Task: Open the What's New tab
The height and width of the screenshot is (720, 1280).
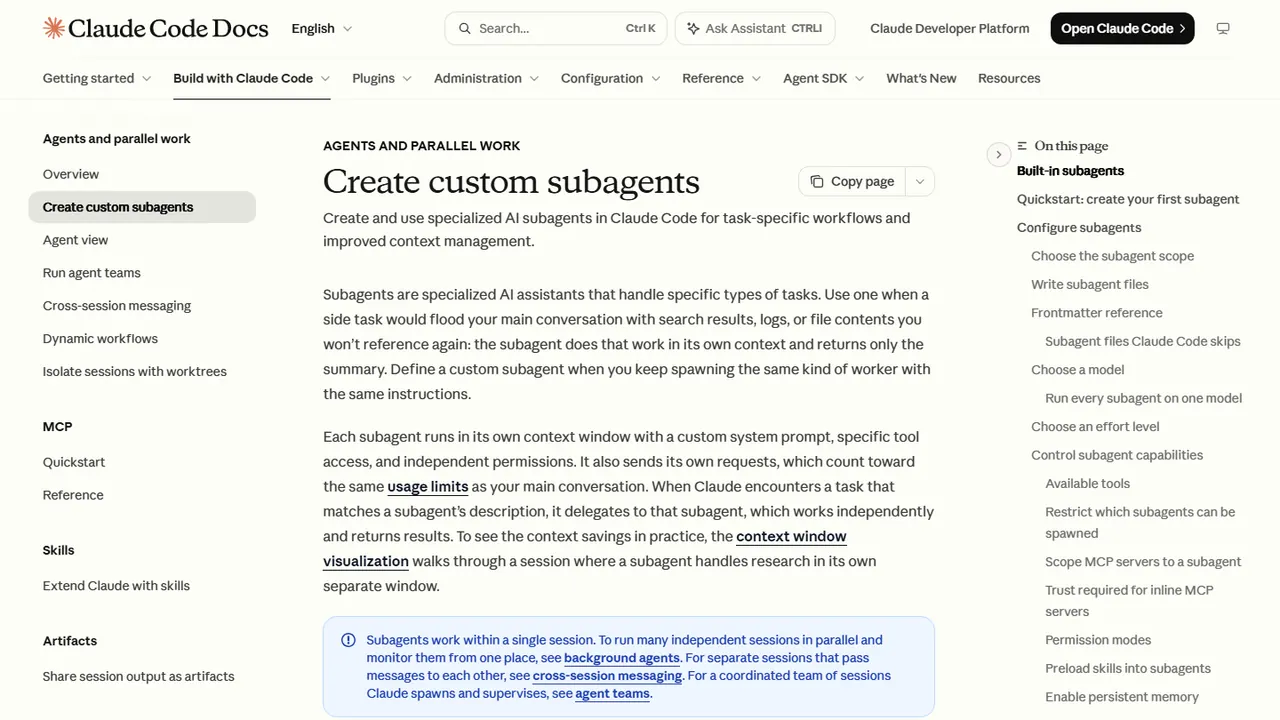Action: tap(921, 78)
